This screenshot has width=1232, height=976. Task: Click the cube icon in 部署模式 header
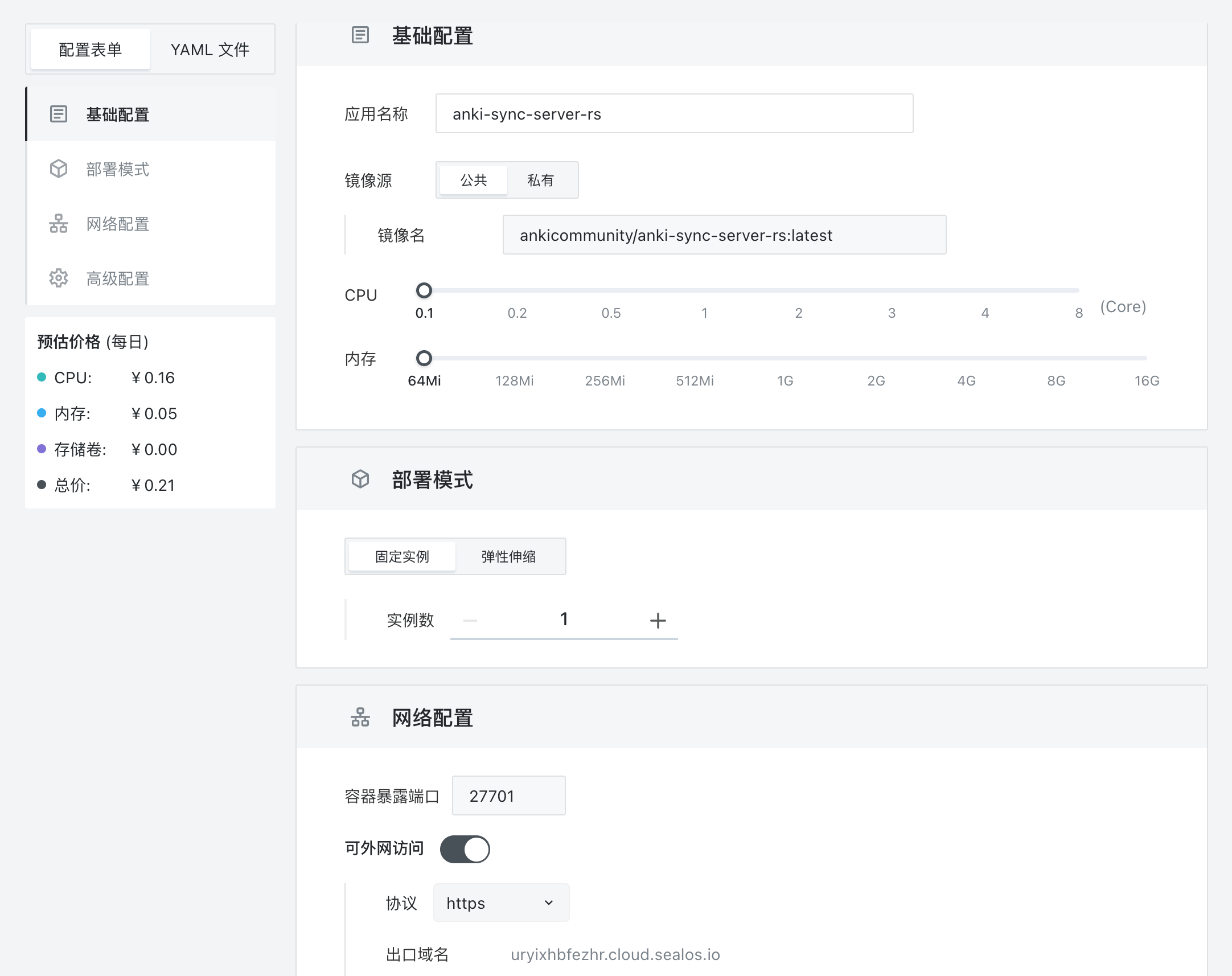(360, 479)
